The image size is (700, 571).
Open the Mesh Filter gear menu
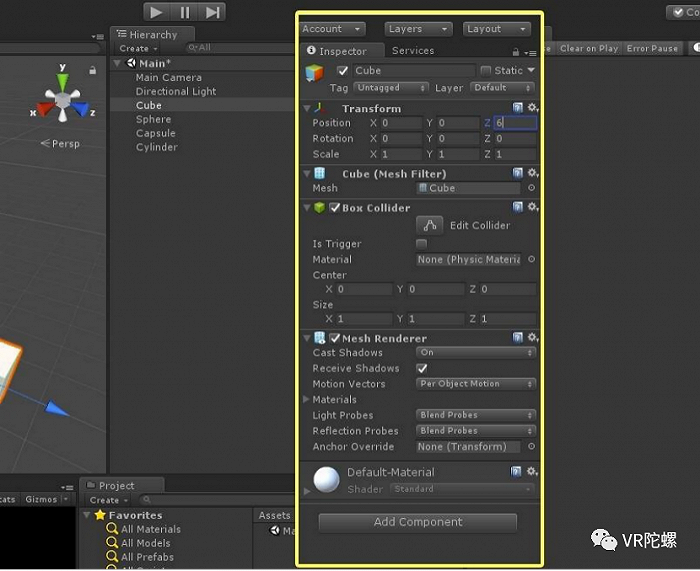[533, 173]
